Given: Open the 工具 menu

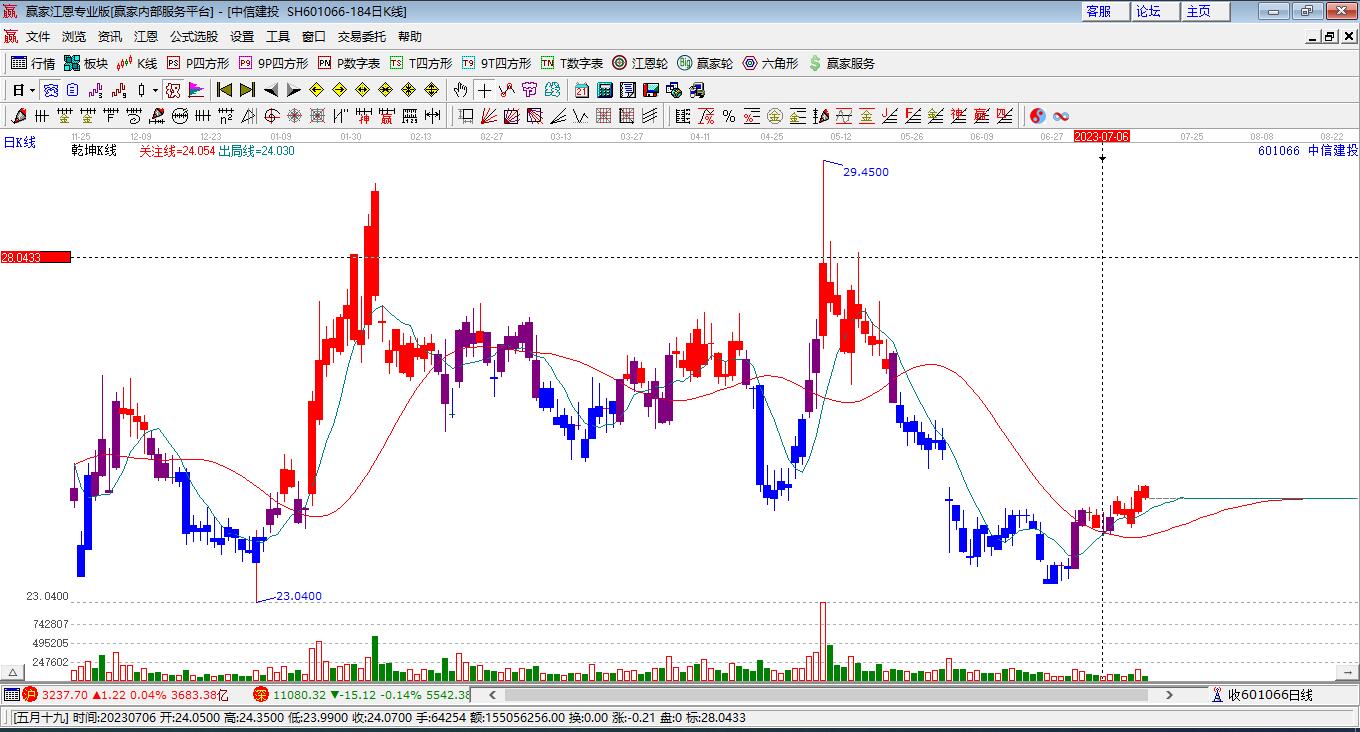Looking at the screenshot, I should (x=278, y=37).
